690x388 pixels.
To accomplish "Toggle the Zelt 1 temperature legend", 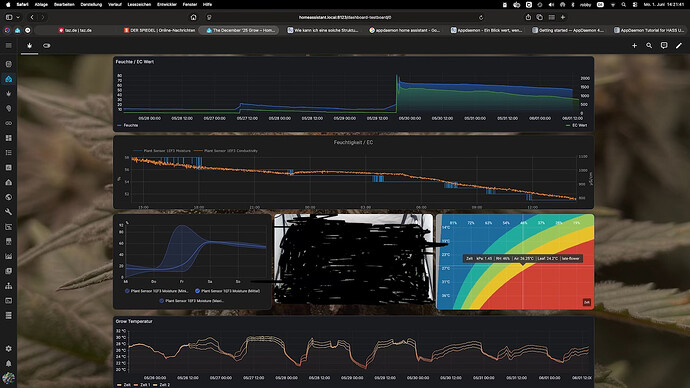I will pyautogui.click(x=142, y=385).
